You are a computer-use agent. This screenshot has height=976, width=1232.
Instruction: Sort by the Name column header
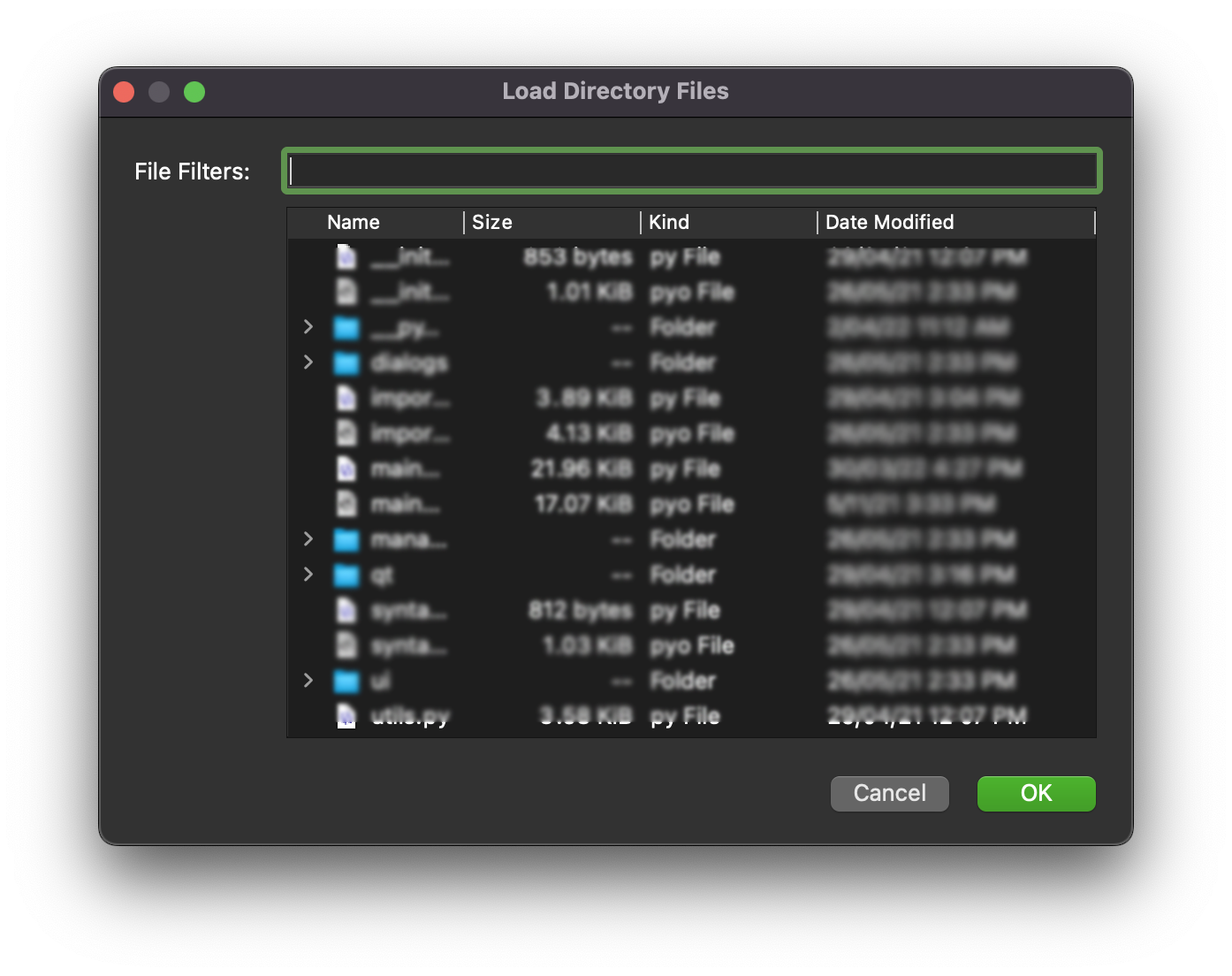[x=376, y=222]
